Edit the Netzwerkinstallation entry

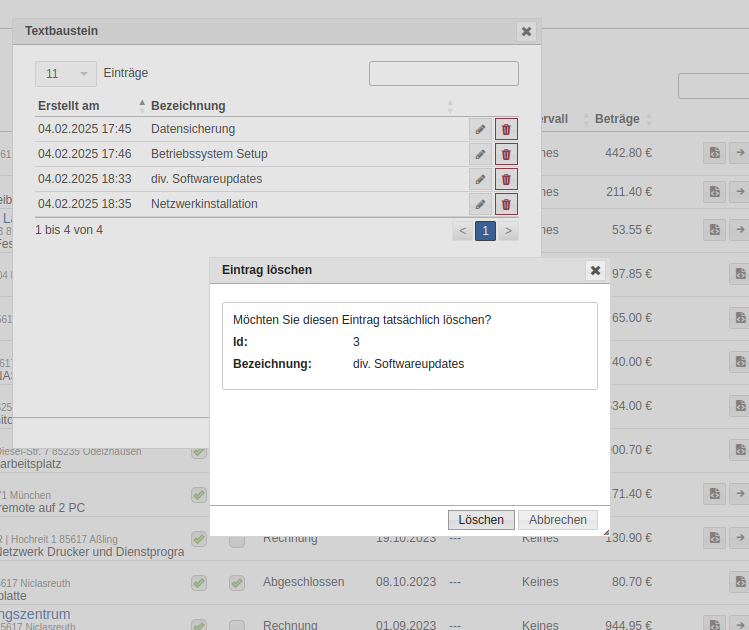pyautogui.click(x=481, y=204)
